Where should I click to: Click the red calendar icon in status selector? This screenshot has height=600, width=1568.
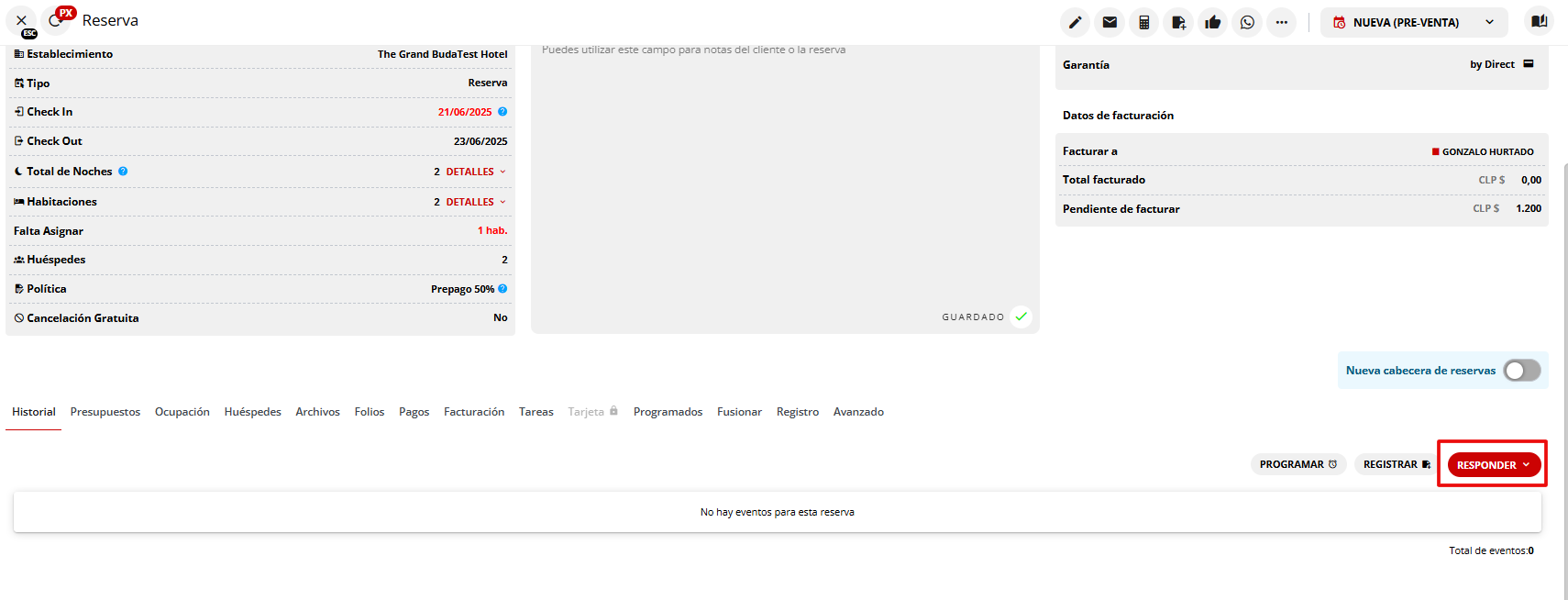tap(1340, 22)
